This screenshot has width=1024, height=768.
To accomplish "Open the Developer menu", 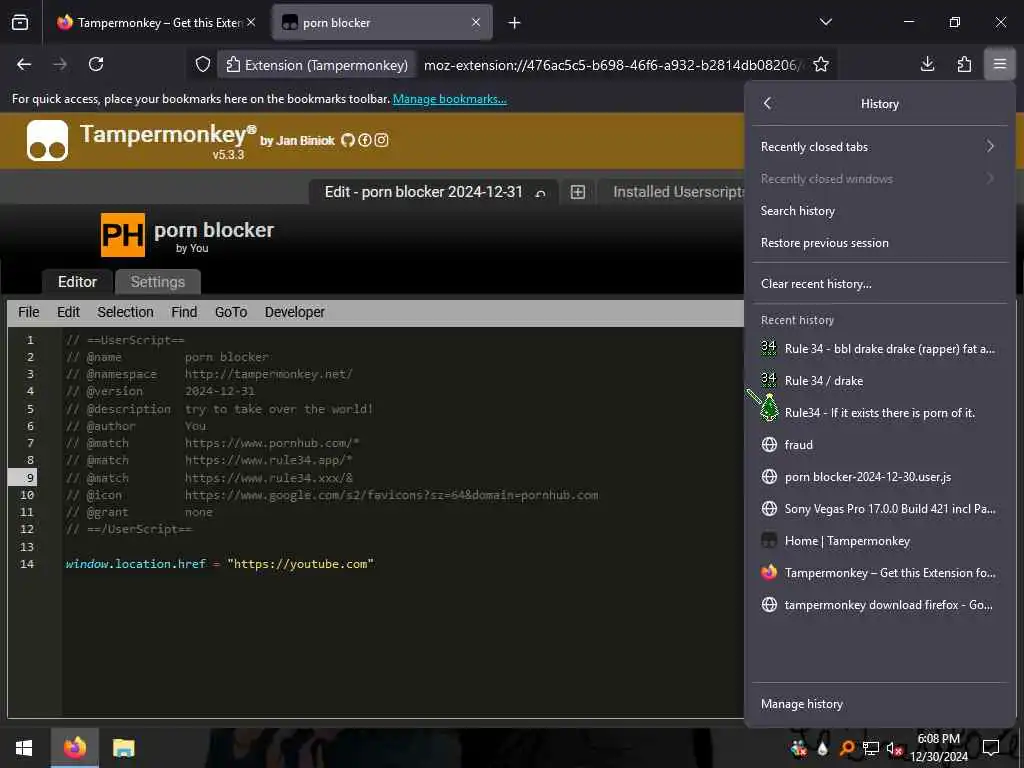I will [x=295, y=312].
